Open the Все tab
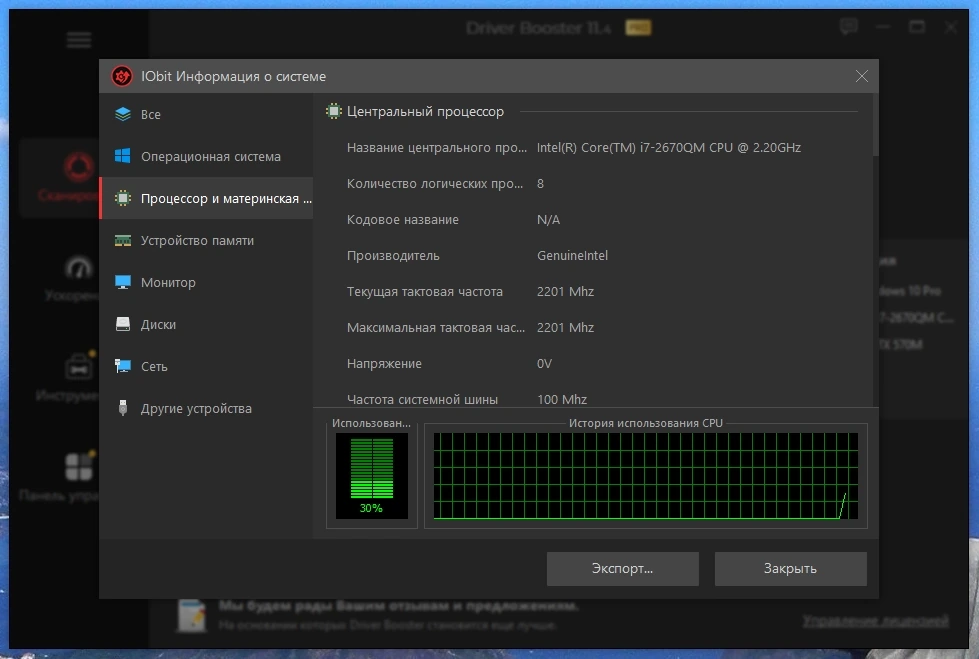 click(206, 114)
